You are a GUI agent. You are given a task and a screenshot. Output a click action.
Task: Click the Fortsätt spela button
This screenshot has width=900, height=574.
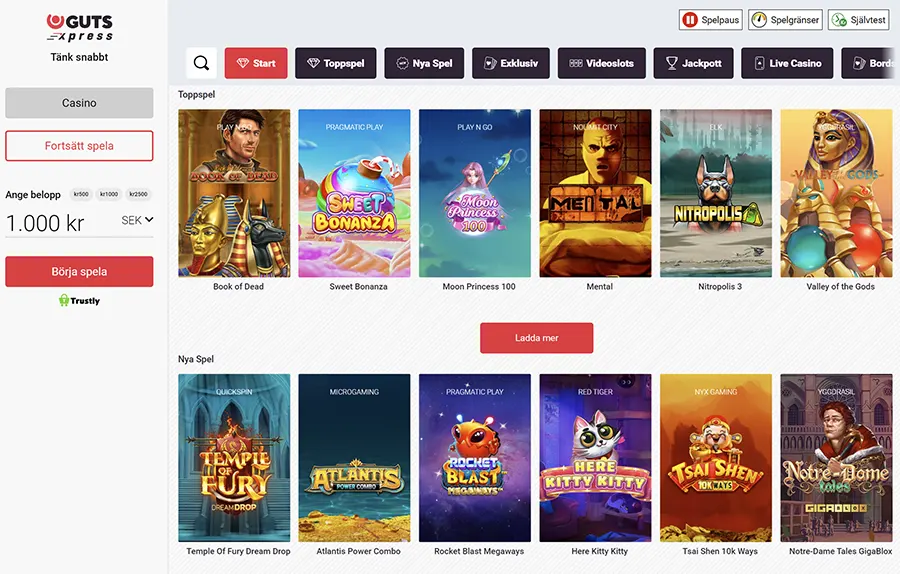79,146
